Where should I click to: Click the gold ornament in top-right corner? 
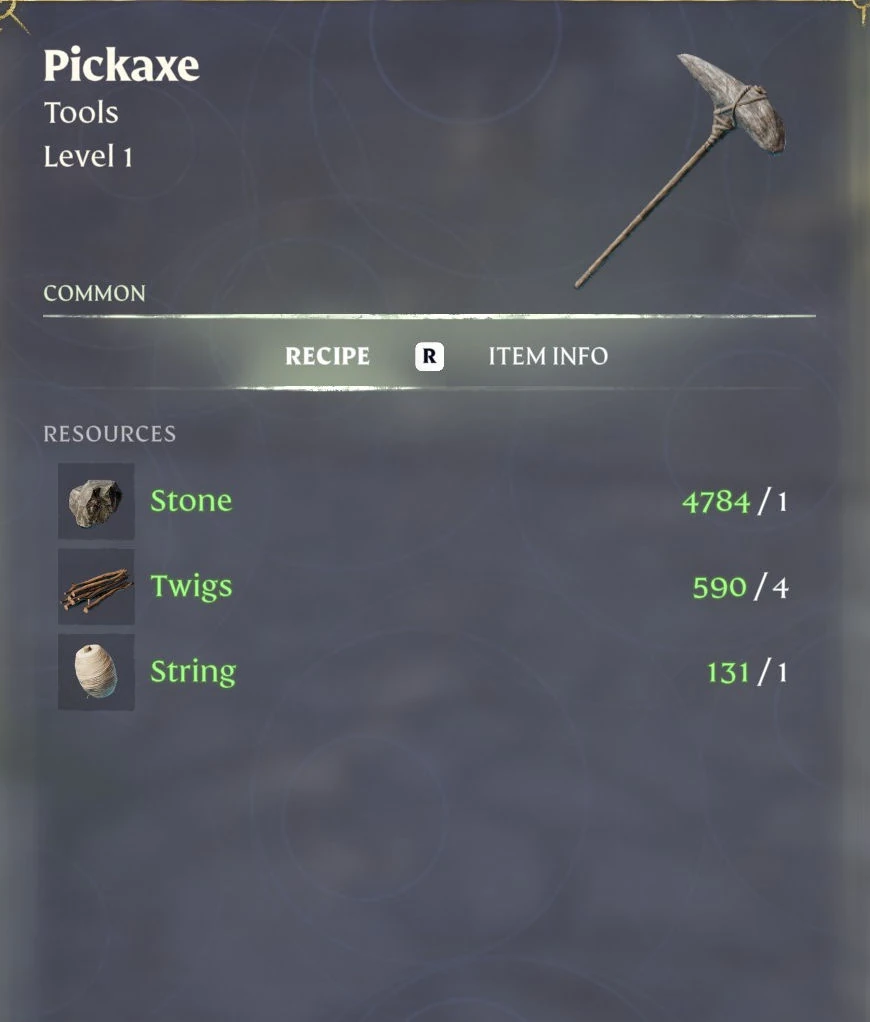[860, 12]
